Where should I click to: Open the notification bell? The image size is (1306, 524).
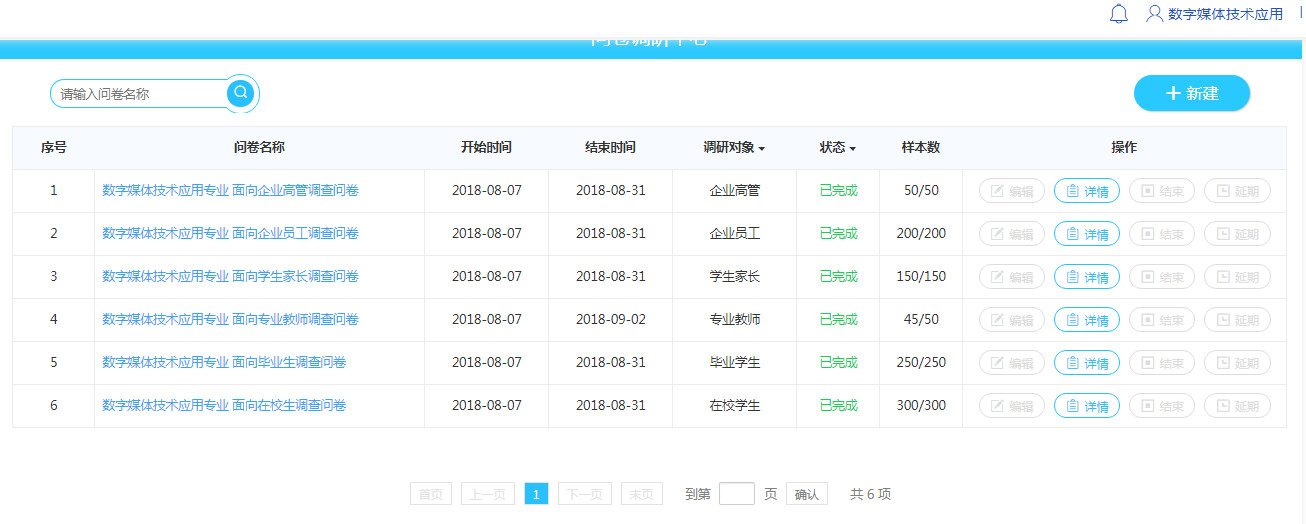[1119, 14]
